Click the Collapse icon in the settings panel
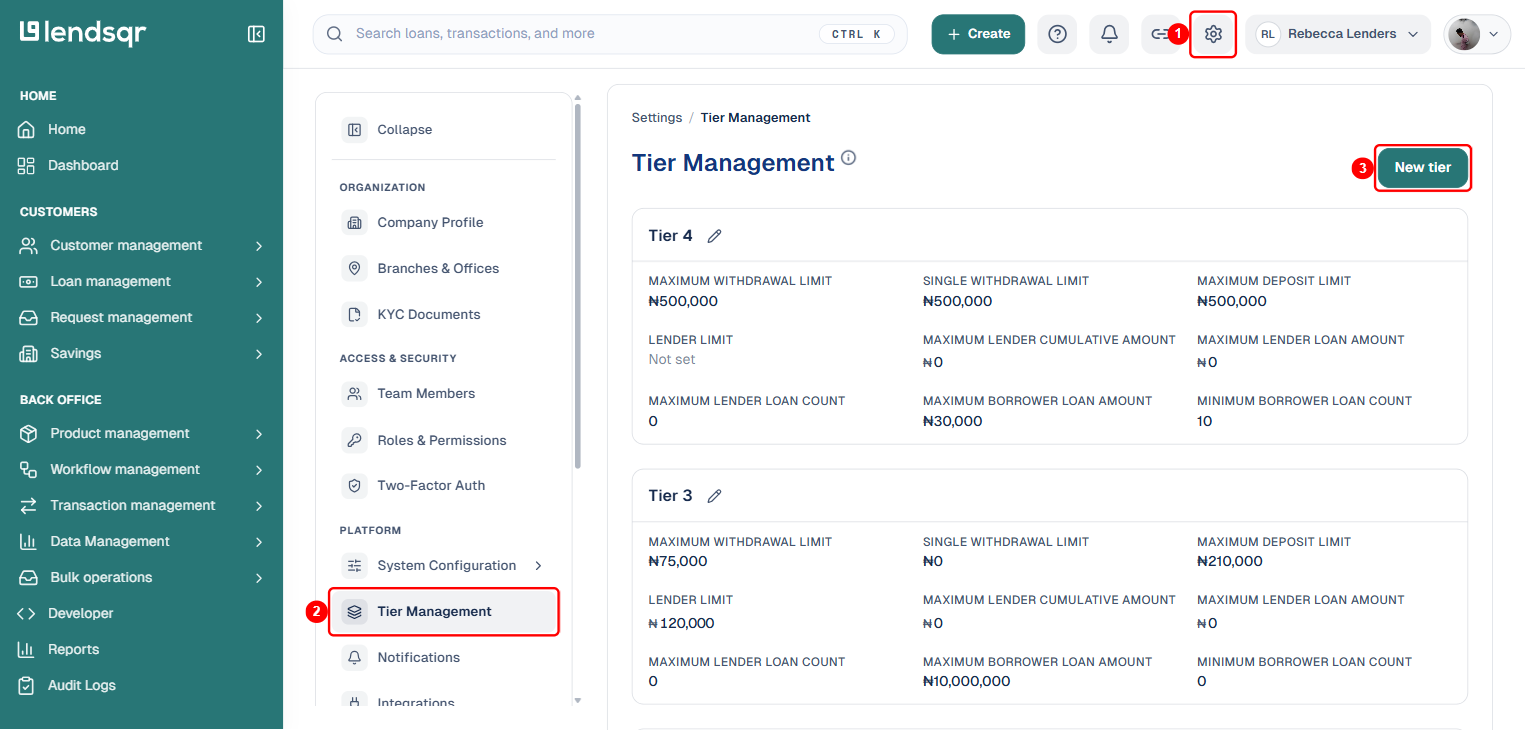Screen dimensions: 1535x730 coord(354,130)
